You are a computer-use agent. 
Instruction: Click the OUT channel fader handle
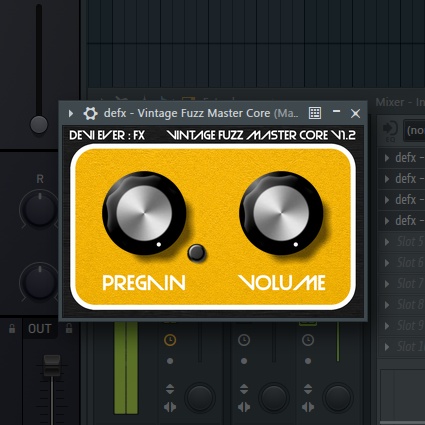(52, 366)
